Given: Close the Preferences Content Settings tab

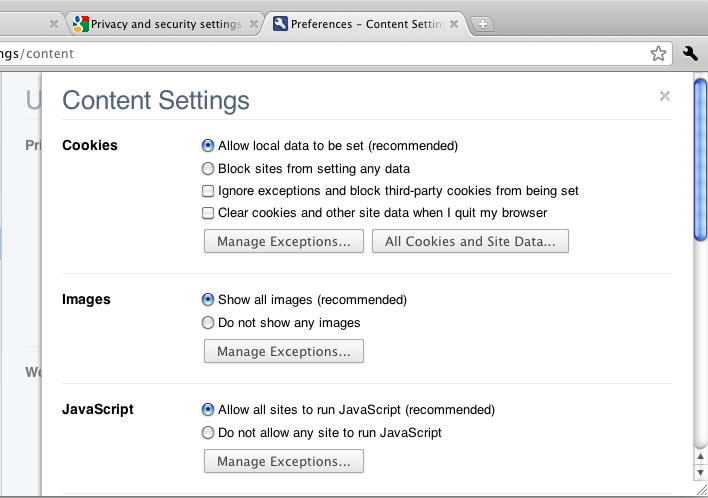Looking at the screenshot, I should (455, 24).
